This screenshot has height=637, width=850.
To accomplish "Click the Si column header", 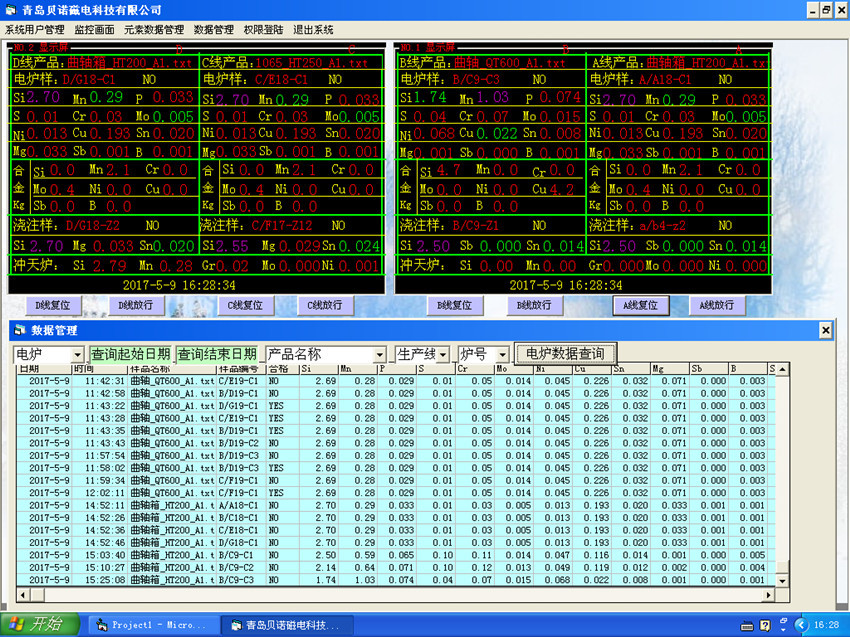I will pos(319,369).
